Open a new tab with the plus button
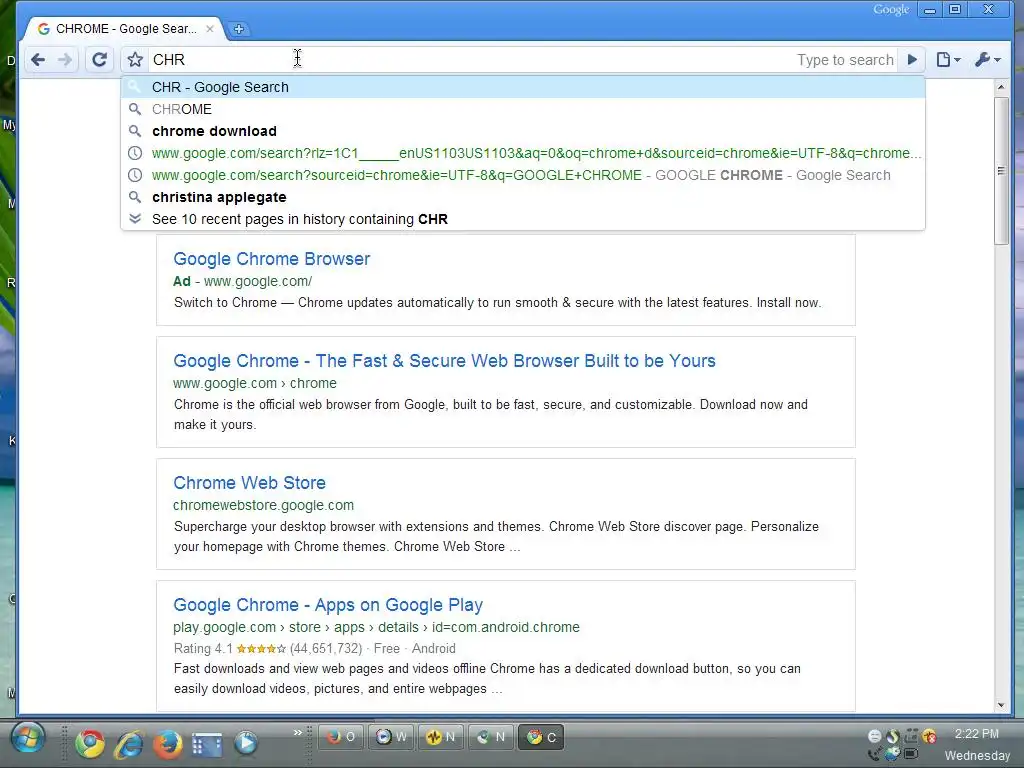Screen dimensions: 1024x768 tap(239, 29)
